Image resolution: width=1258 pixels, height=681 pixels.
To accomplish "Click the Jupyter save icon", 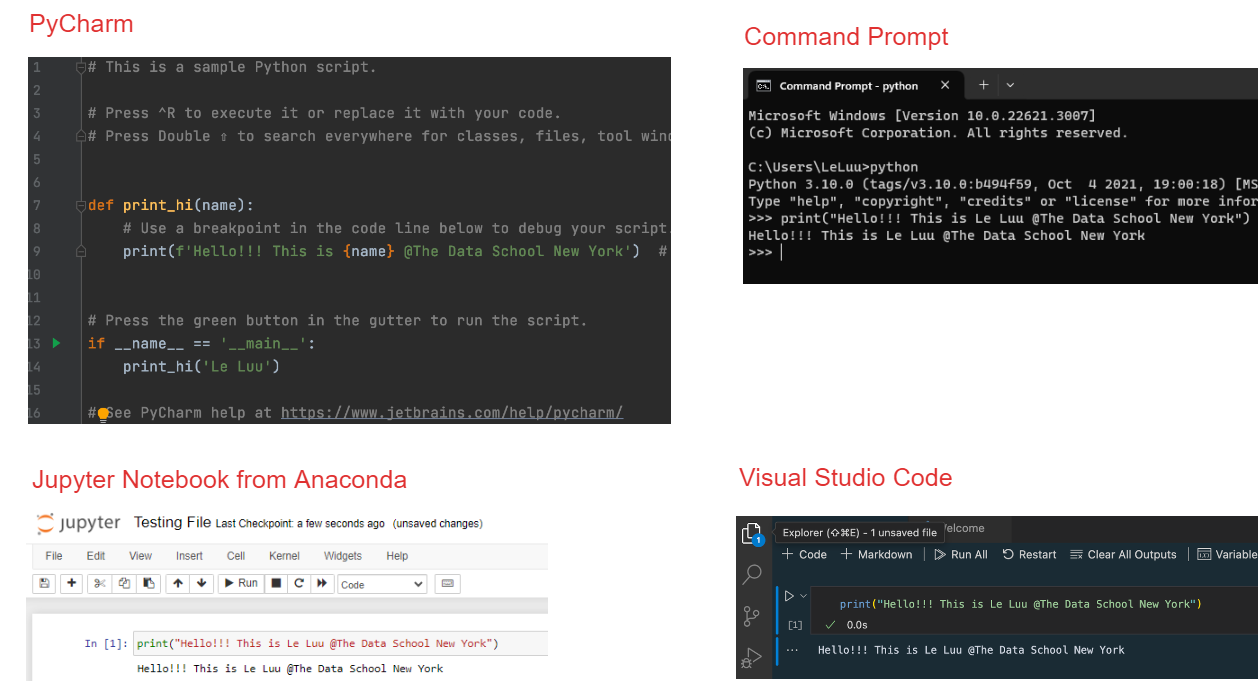I will coord(44,583).
